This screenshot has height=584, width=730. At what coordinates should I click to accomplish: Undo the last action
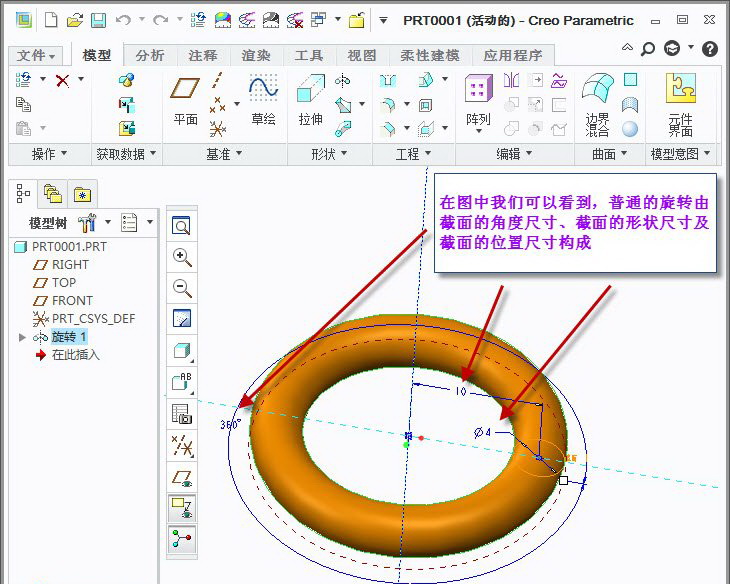pyautogui.click(x=123, y=20)
